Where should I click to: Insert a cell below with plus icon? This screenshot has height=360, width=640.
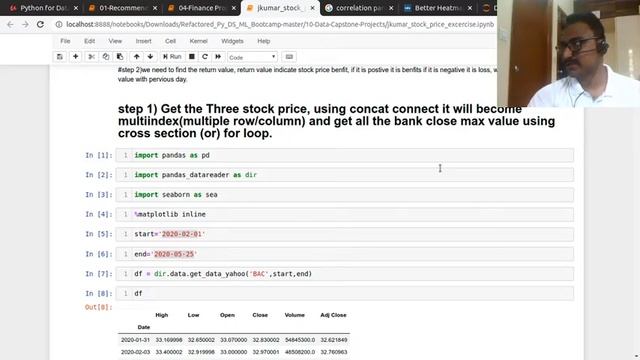[76, 57]
